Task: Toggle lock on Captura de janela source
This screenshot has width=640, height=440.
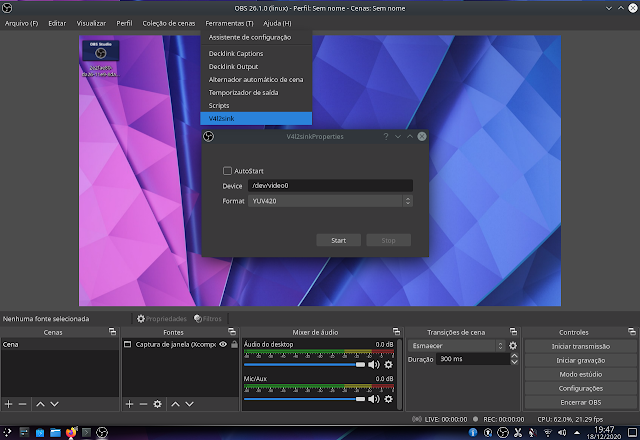Action: [x=234, y=344]
